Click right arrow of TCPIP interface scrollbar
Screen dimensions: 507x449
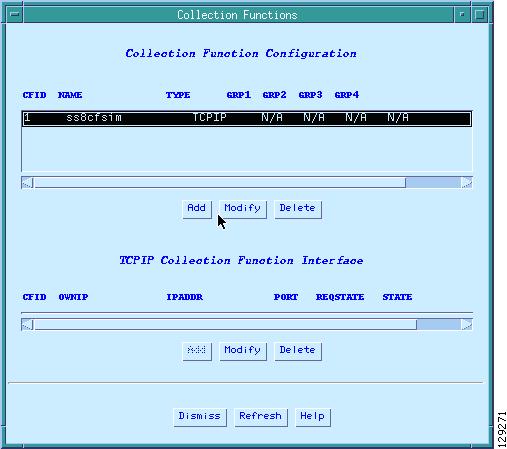tap(467, 324)
